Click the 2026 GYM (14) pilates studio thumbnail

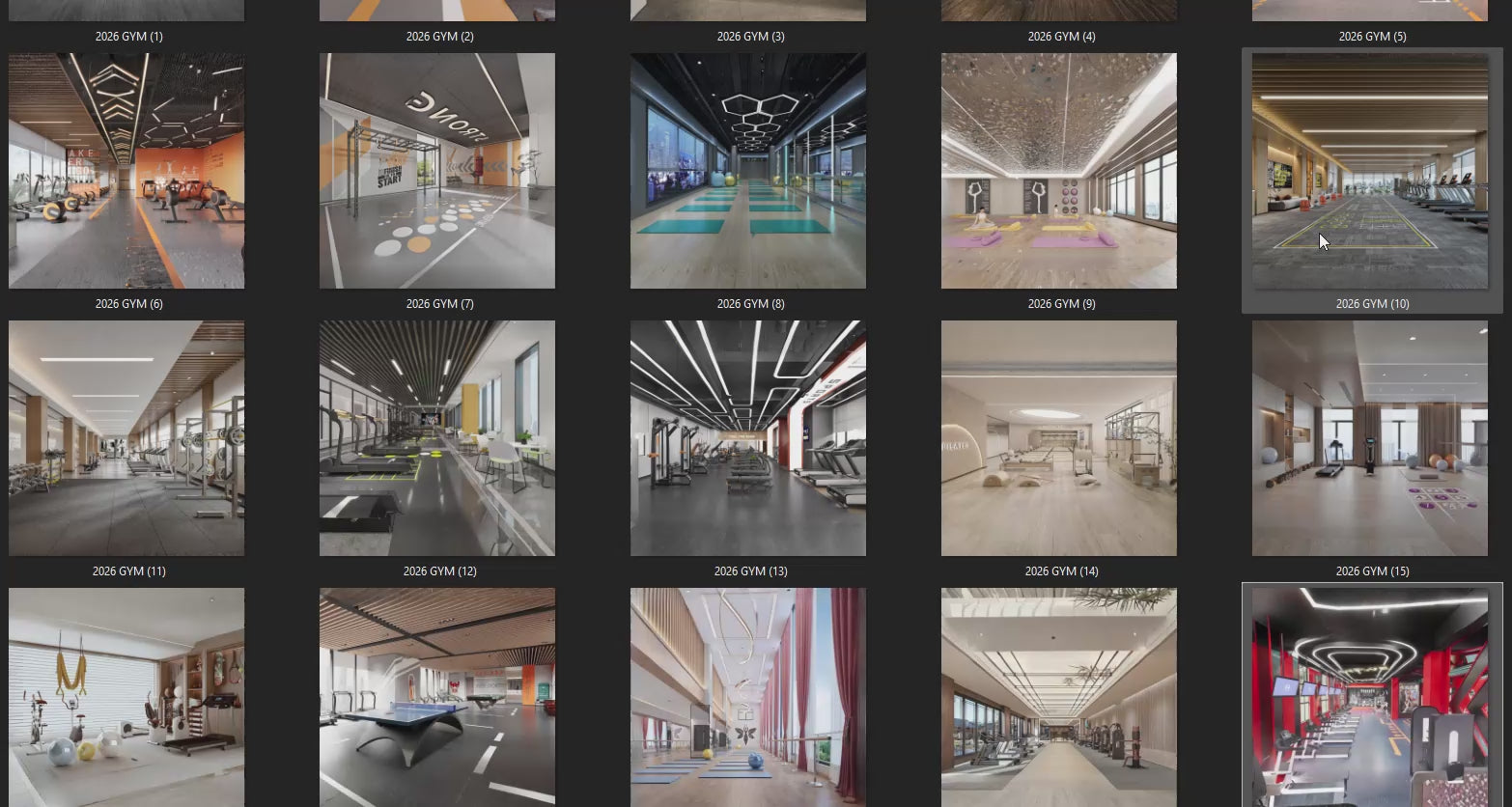click(x=1059, y=438)
